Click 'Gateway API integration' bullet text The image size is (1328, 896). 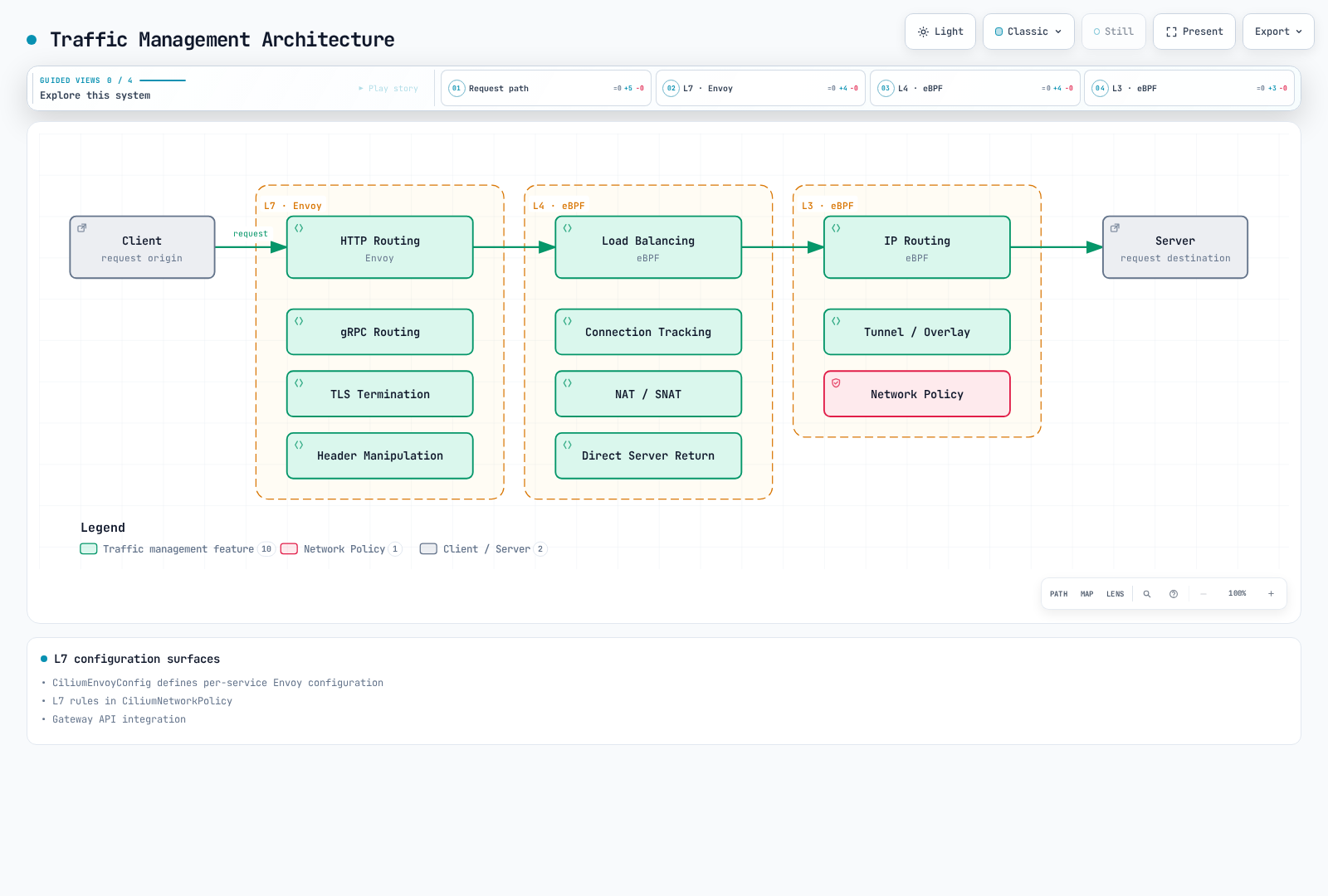119,719
